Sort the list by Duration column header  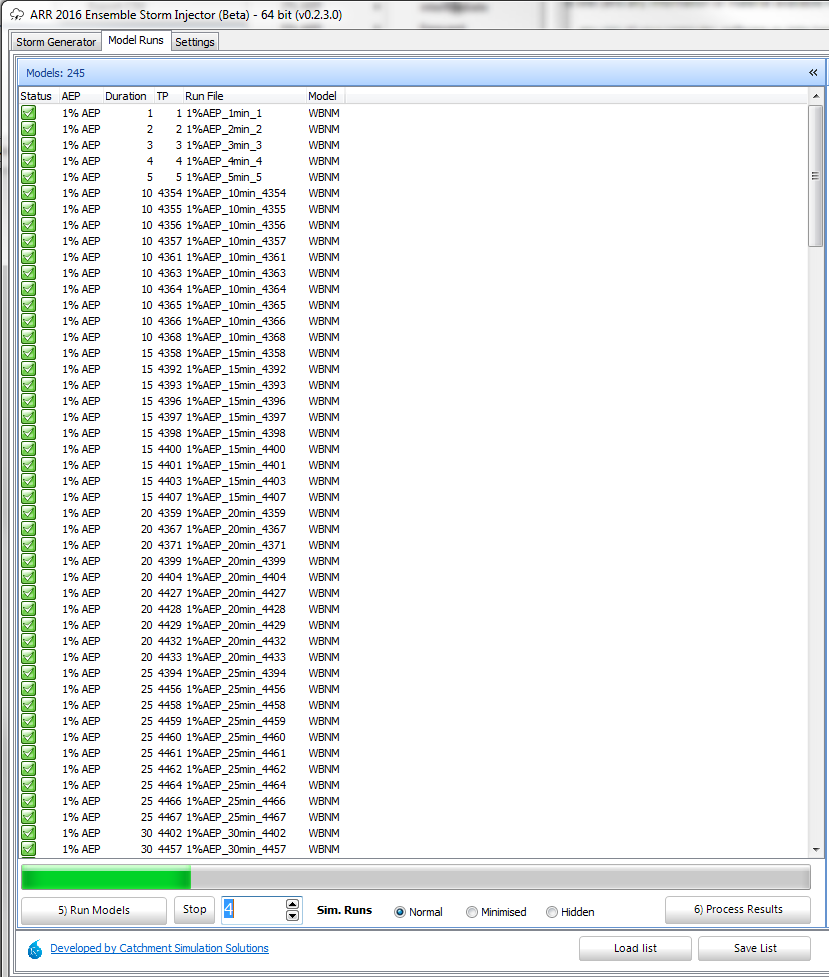point(125,96)
